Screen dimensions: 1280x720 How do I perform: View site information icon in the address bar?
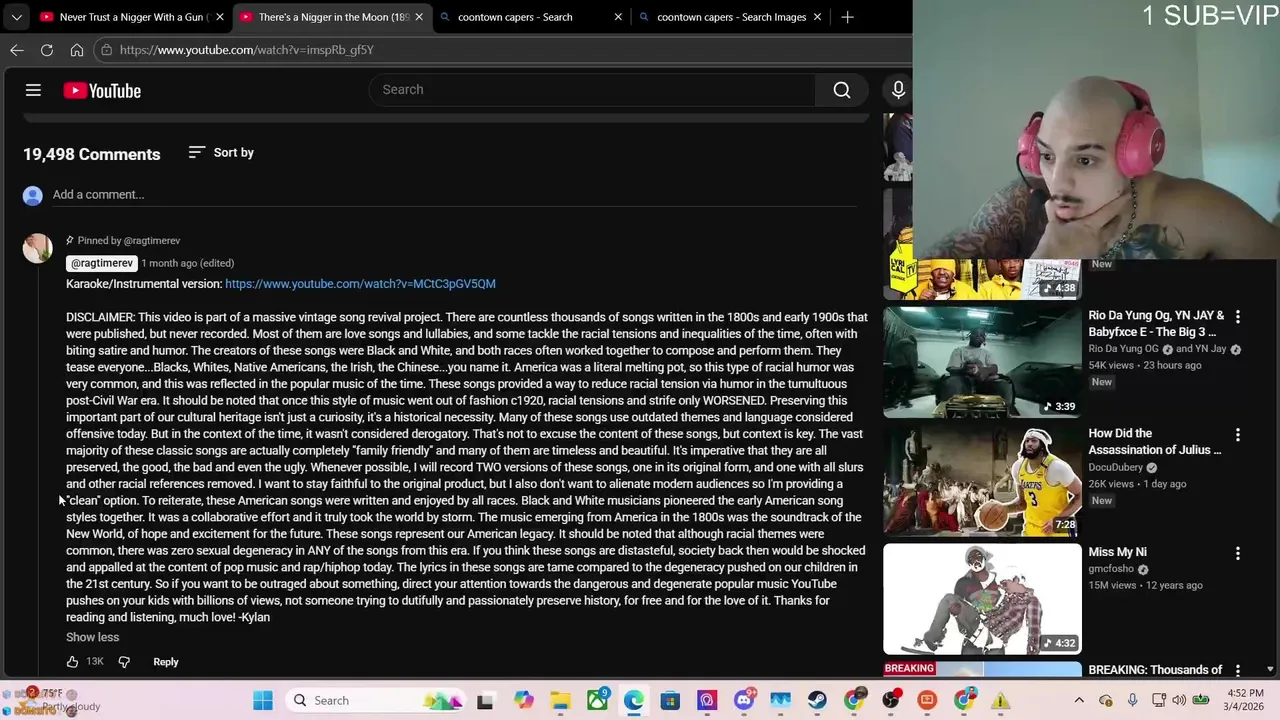(x=106, y=50)
